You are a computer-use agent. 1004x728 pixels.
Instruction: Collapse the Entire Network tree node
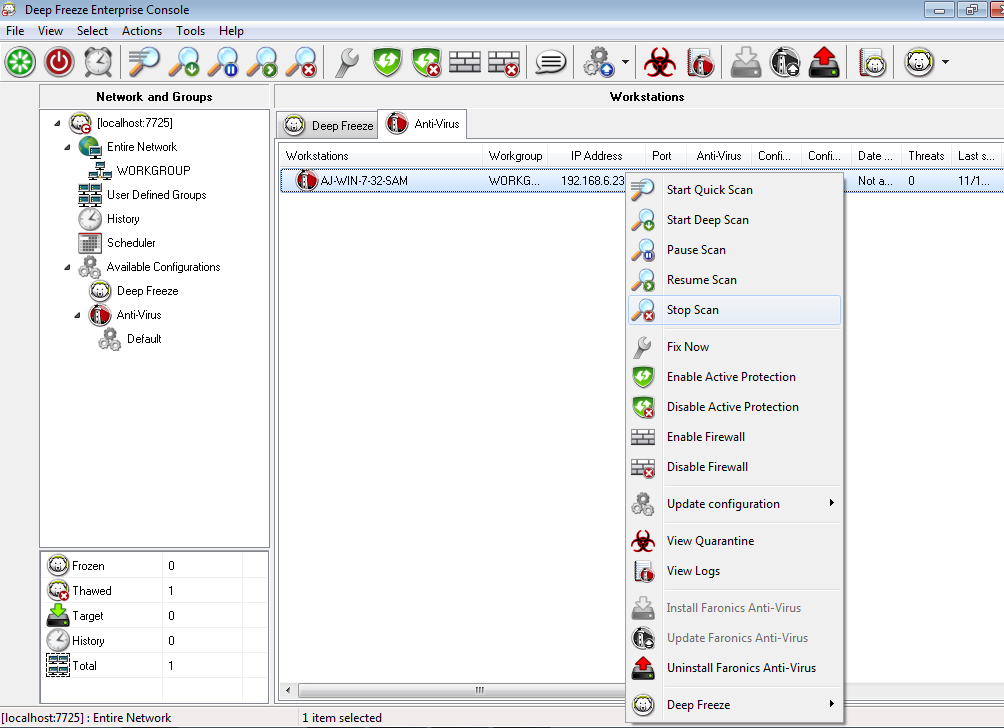[x=67, y=147]
